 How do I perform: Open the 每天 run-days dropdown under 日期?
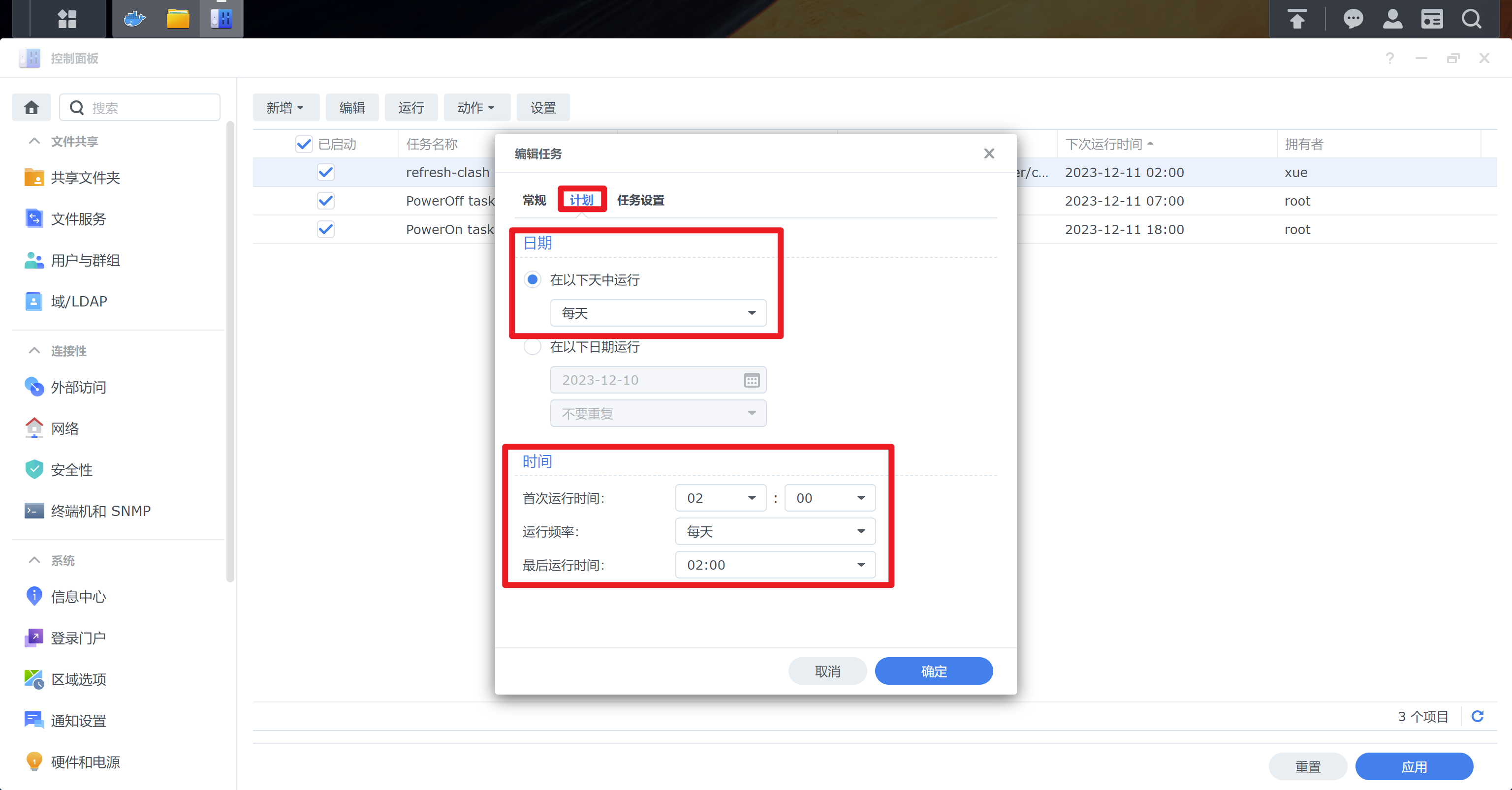[x=658, y=313]
